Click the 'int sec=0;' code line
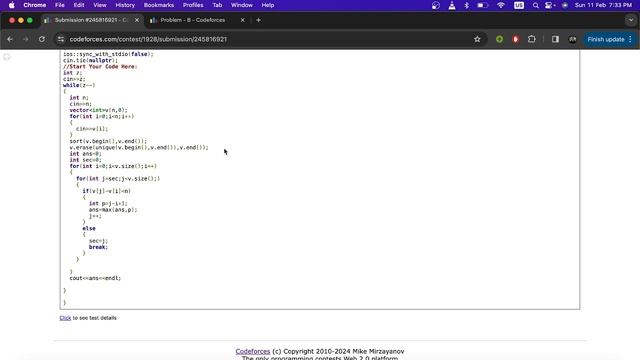The image size is (640, 360). tap(85, 160)
